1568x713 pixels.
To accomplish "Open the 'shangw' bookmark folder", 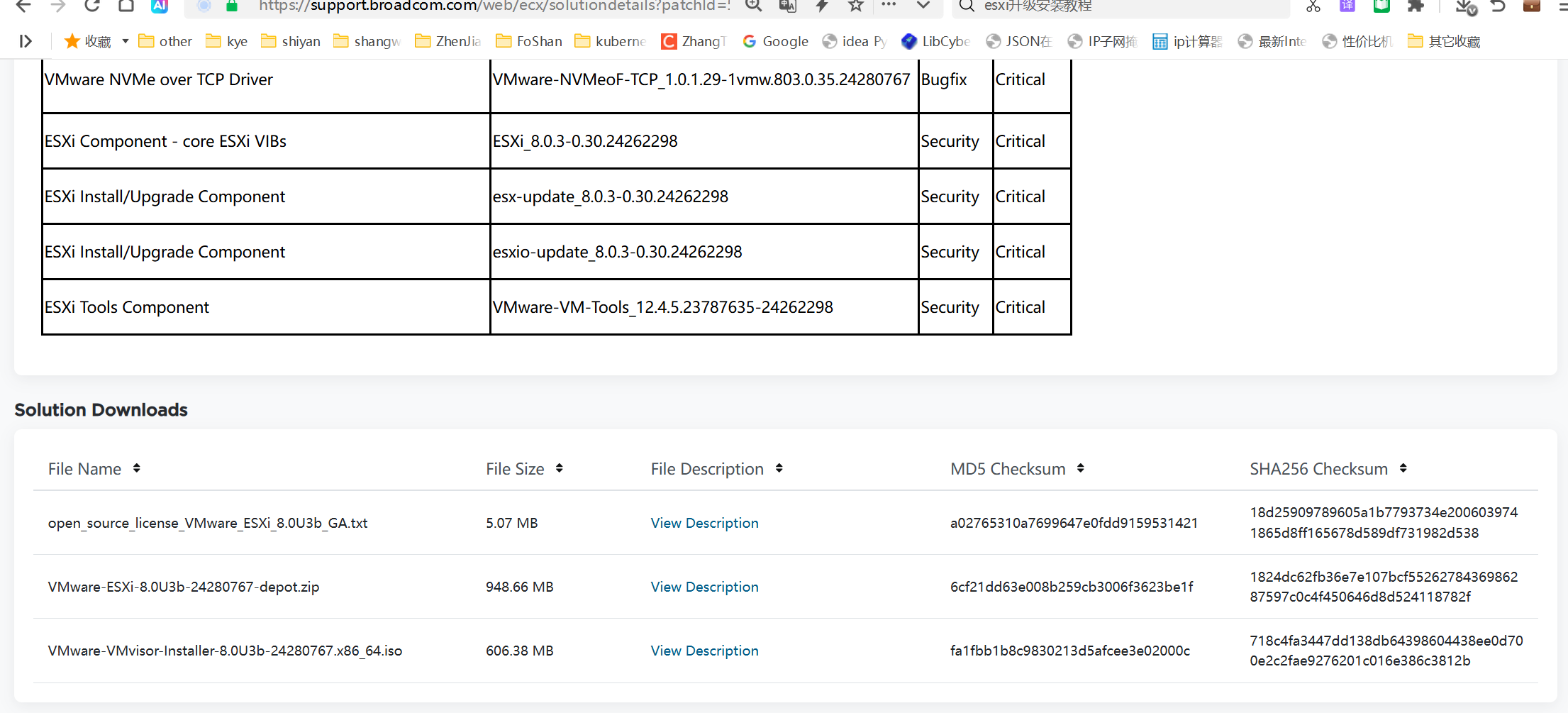I will (x=367, y=41).
